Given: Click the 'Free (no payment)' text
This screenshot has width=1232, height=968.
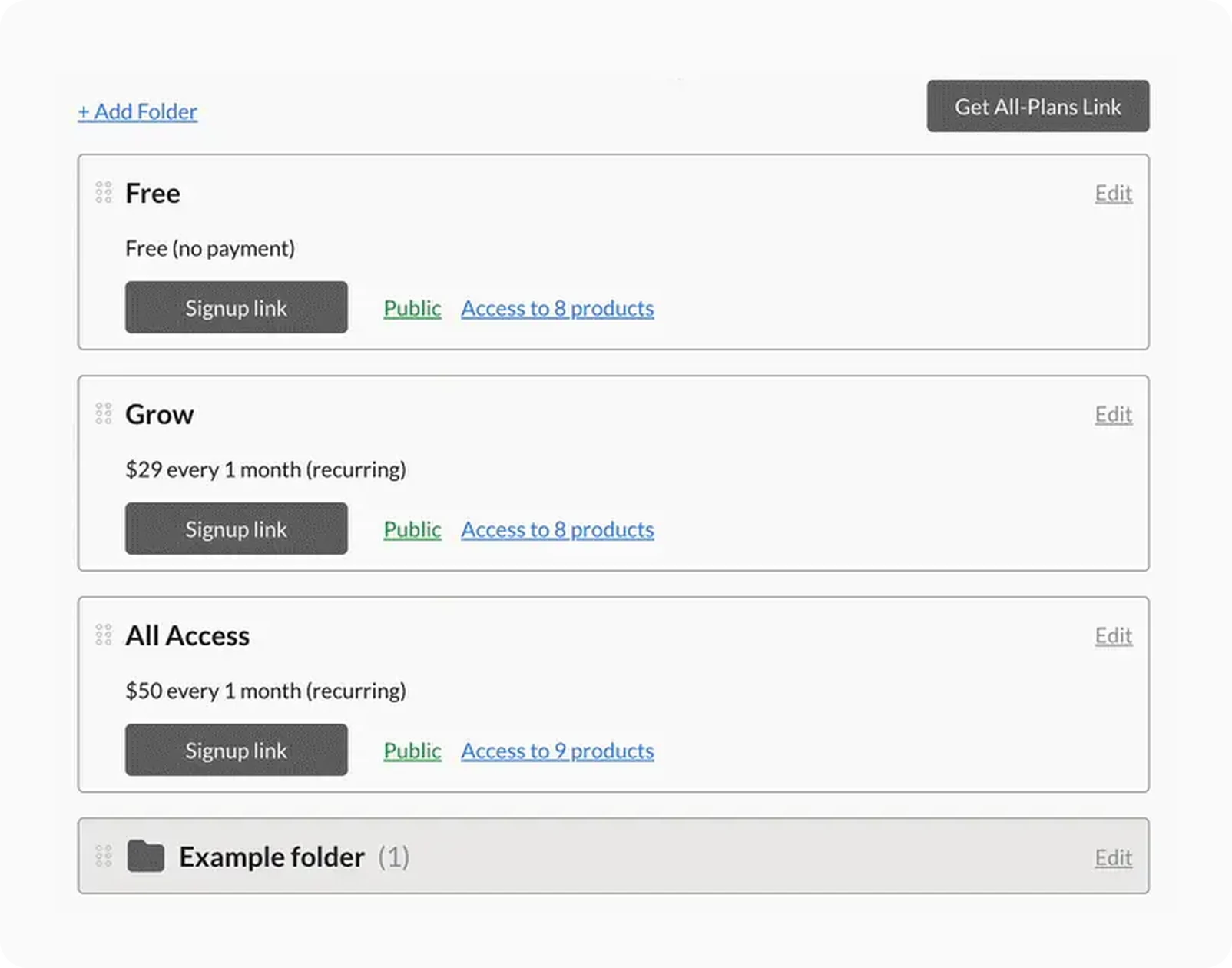Looking at the screenshot, I should click(210, 248).
